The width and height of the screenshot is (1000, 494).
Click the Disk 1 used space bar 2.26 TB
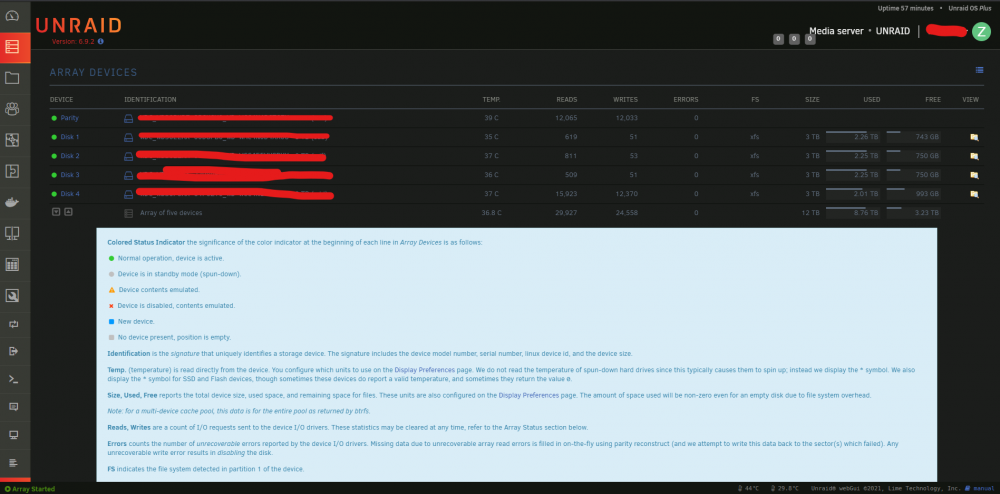point(853,136)
